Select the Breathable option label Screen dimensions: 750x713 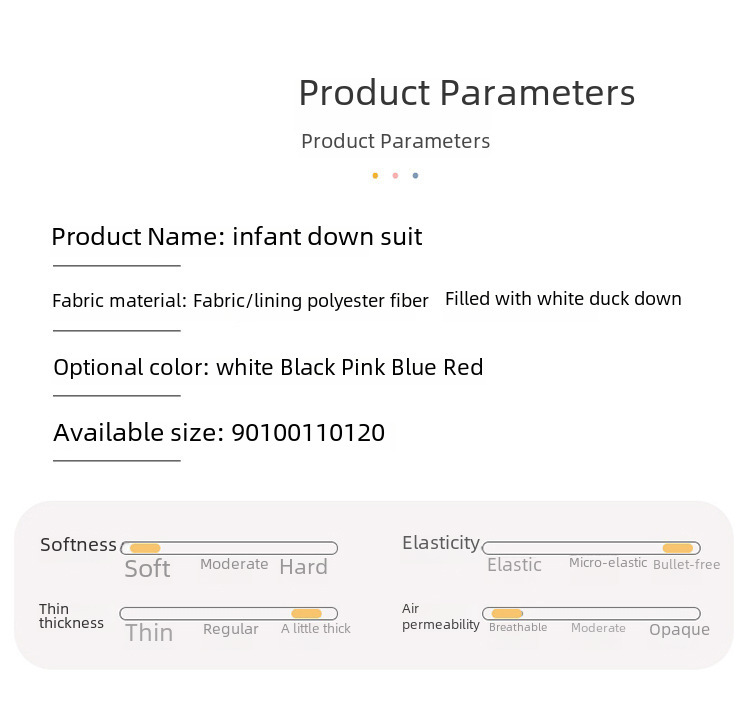pos(518,628)
